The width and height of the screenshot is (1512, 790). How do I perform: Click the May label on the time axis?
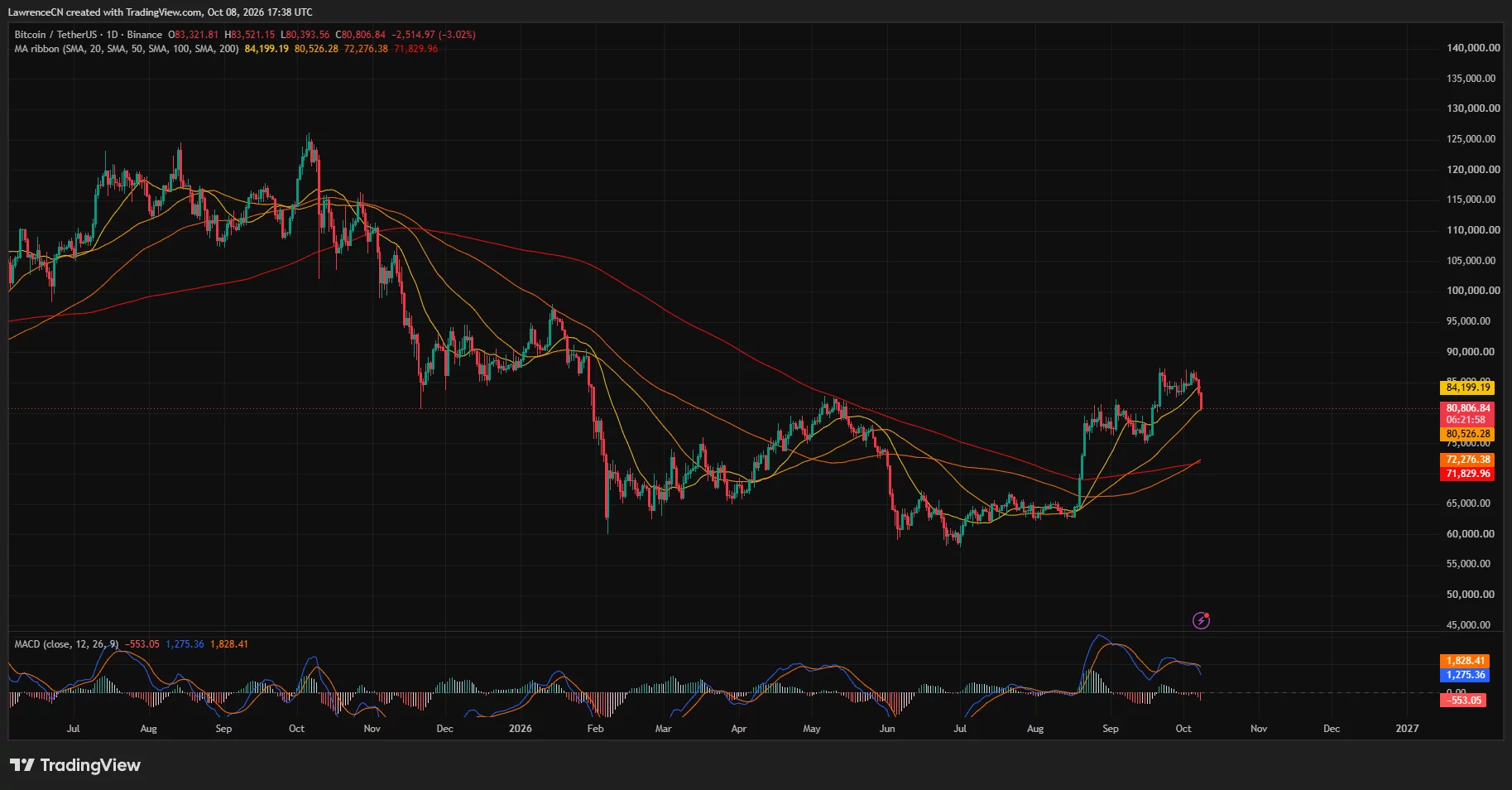[x=812, y=729]
